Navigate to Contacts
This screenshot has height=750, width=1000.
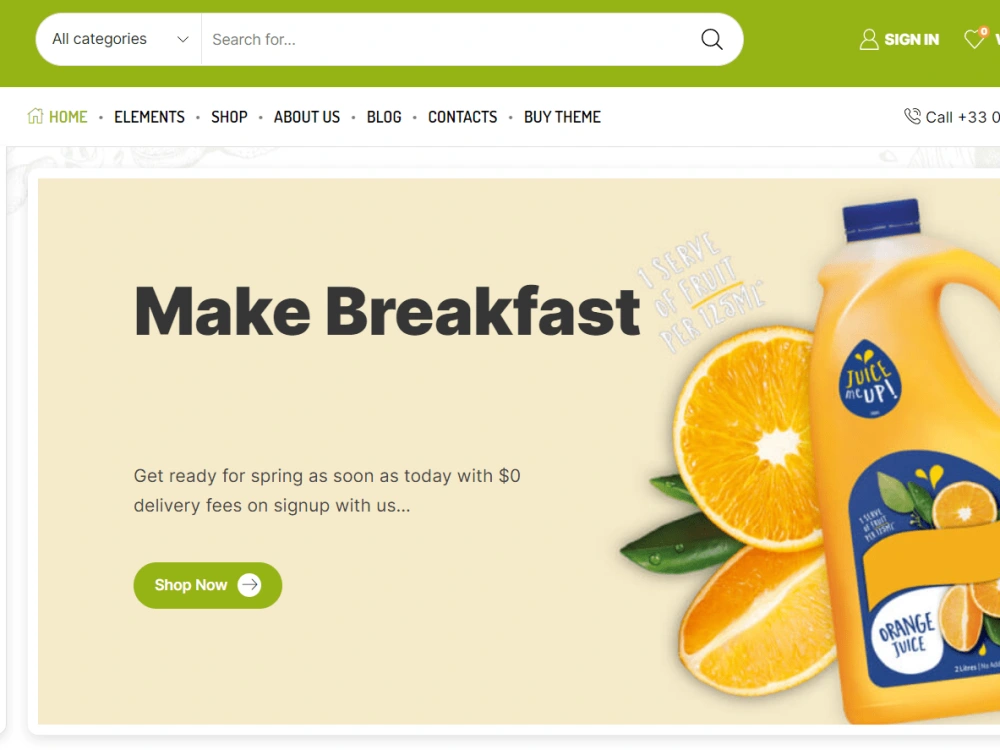click(x=462, y=117)
